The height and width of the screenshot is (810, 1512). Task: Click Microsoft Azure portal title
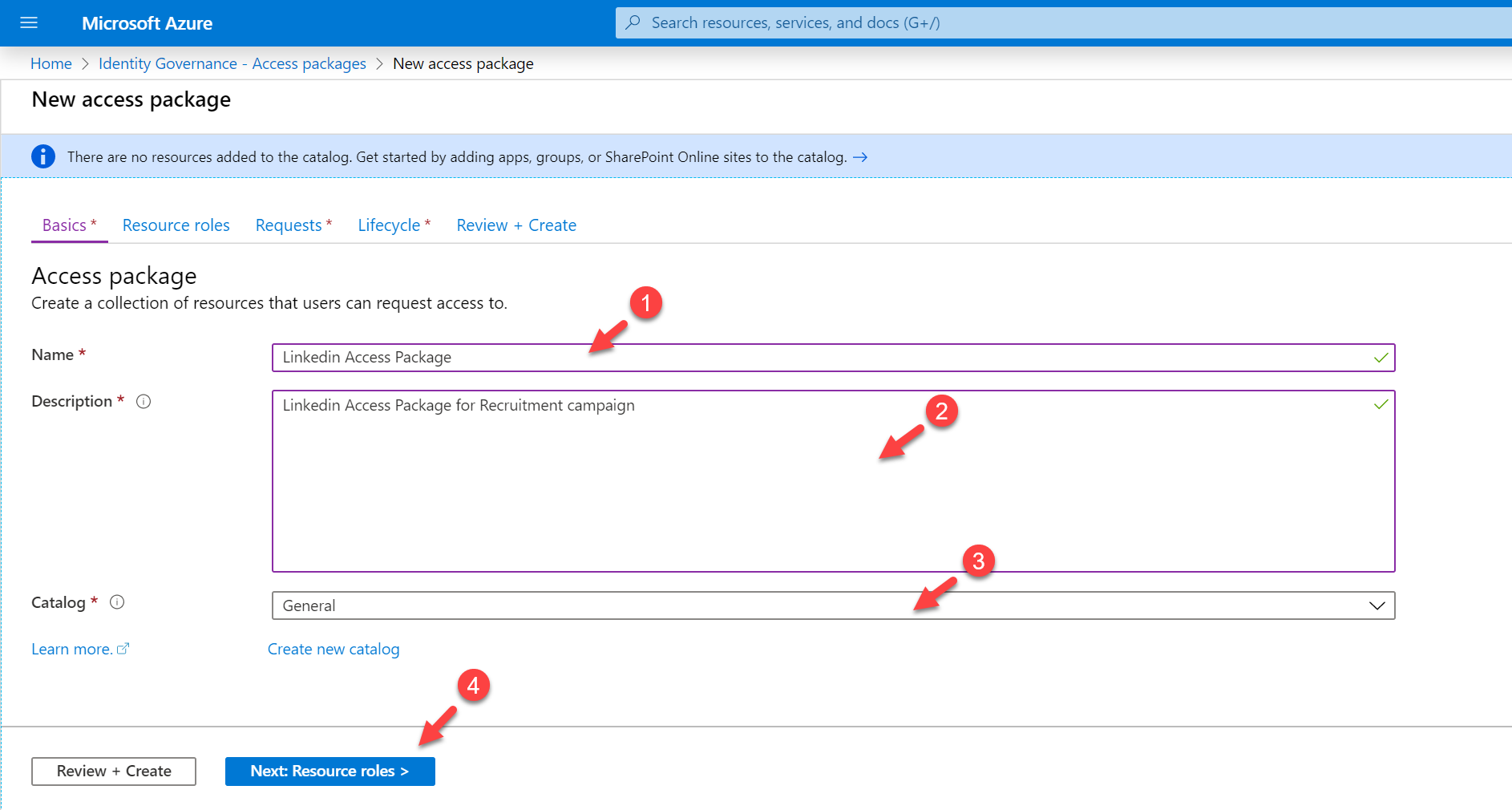point(147,23)
